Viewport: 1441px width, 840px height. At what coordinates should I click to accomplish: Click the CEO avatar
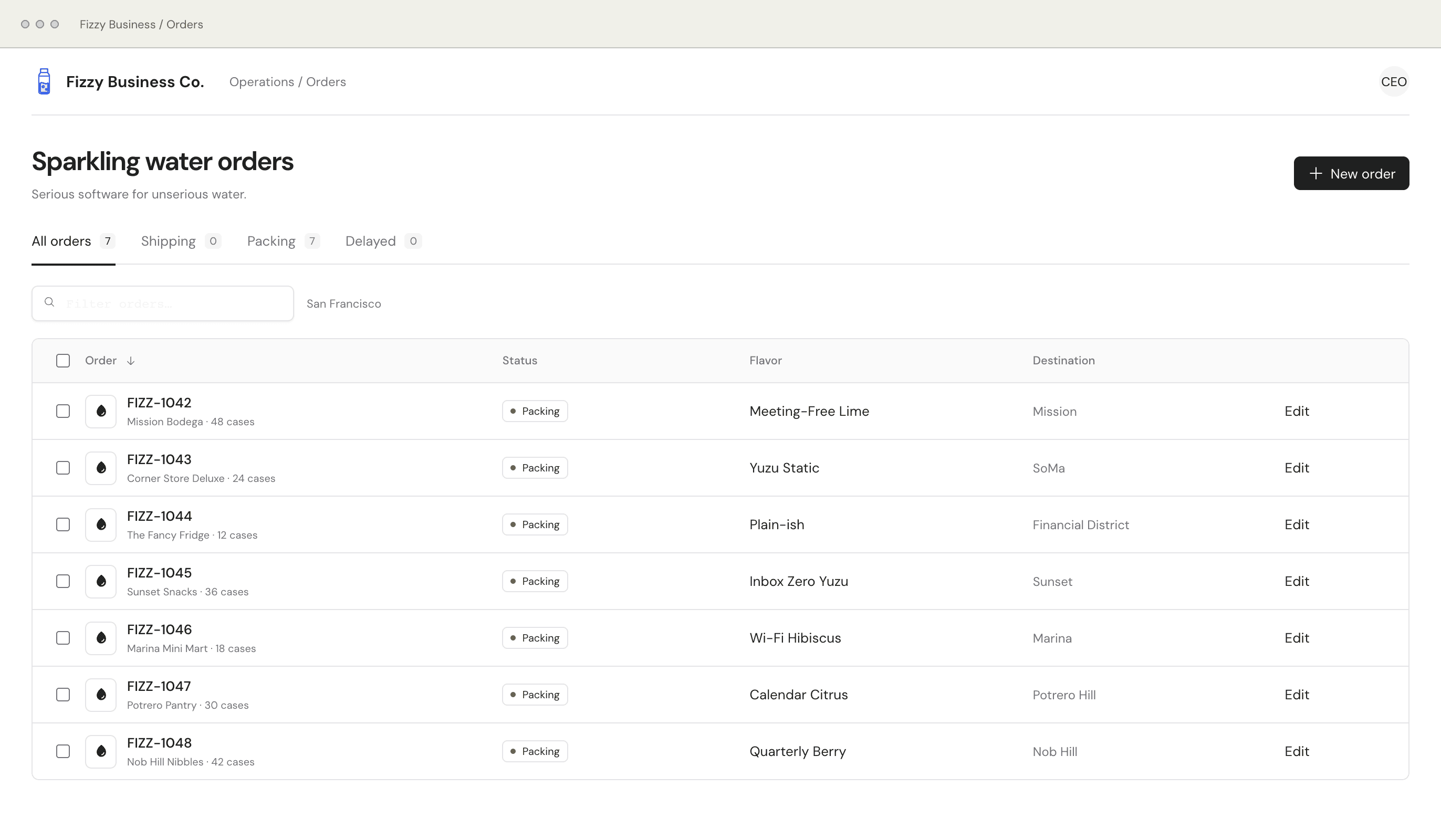click(1394, 82)
